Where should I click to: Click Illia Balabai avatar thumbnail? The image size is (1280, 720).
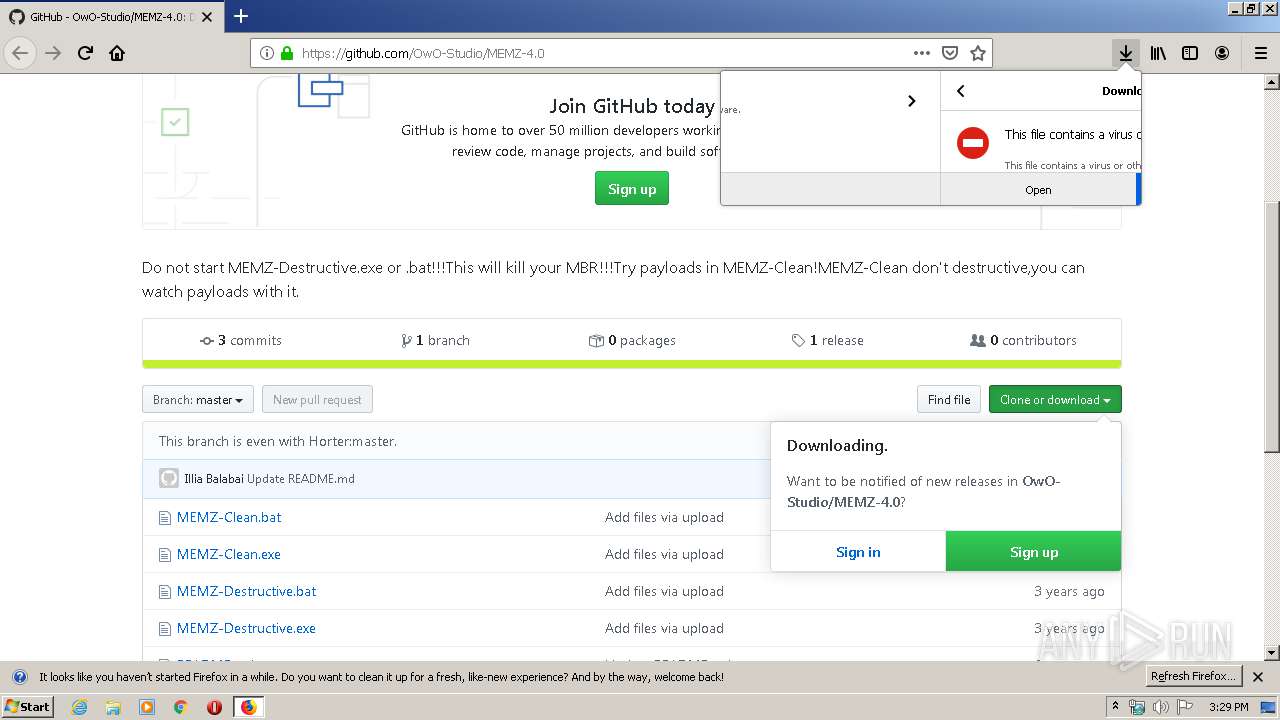(x=169, y=478)
